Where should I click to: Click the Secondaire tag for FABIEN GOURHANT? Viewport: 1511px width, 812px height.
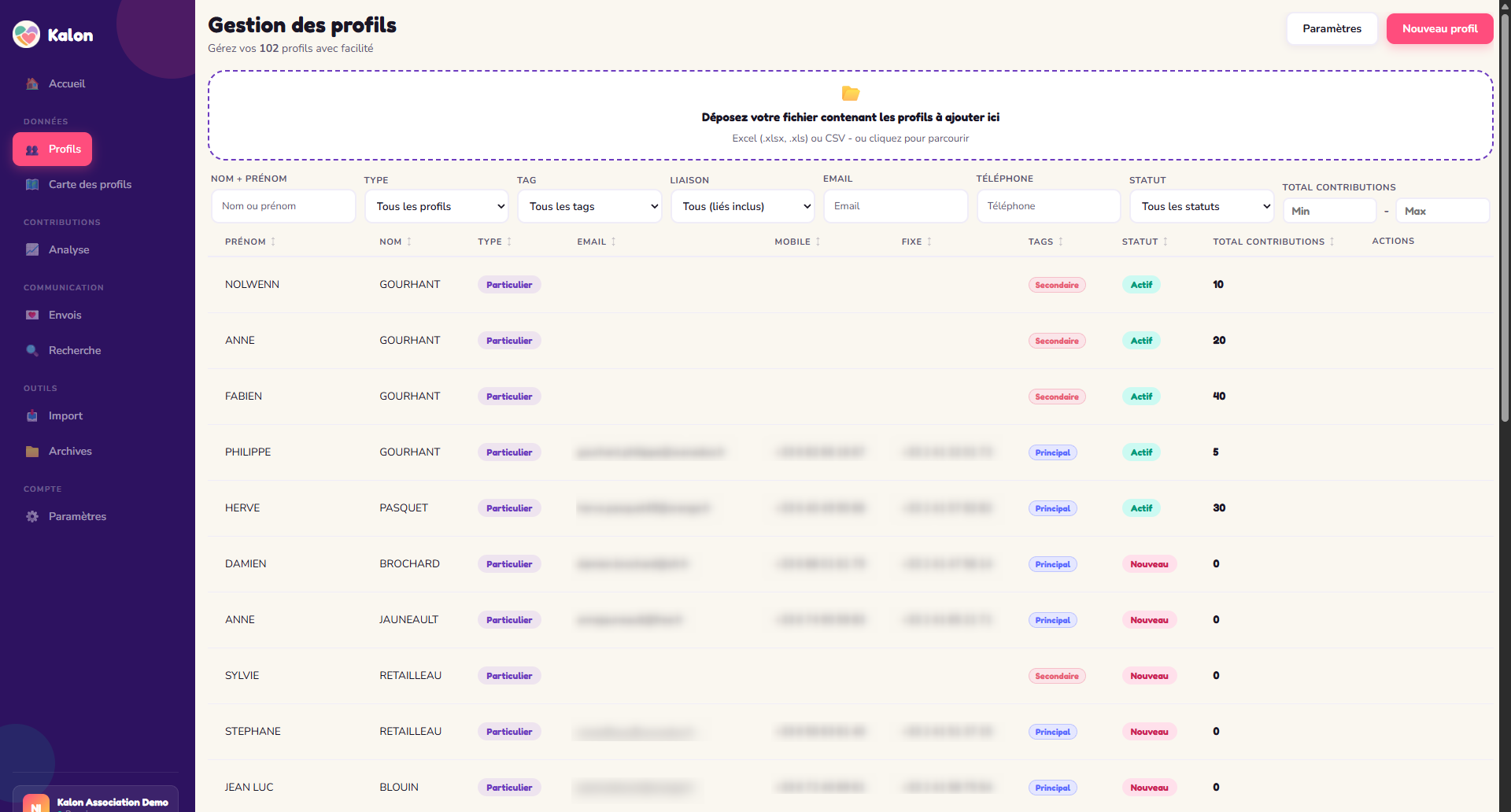pos(1057,397)
